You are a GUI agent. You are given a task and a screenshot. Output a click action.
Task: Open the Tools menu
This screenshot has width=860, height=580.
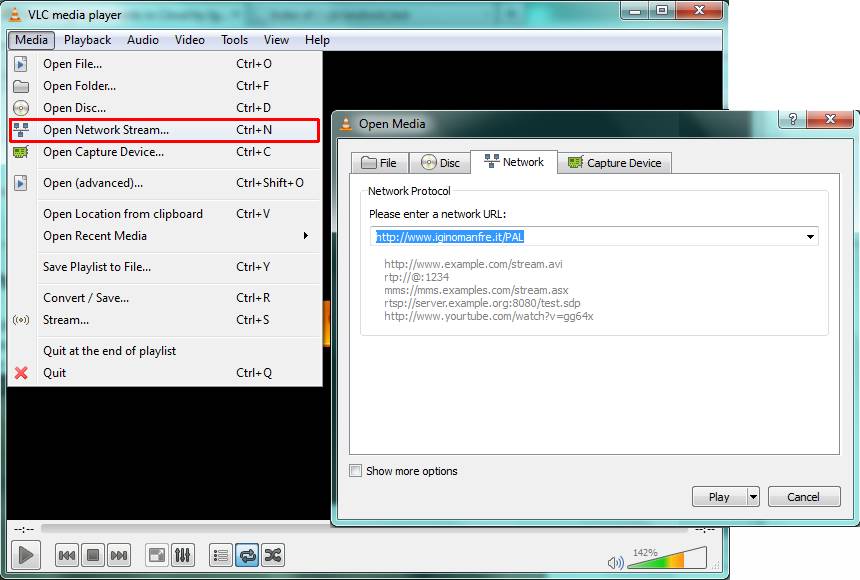pos(235,40)
